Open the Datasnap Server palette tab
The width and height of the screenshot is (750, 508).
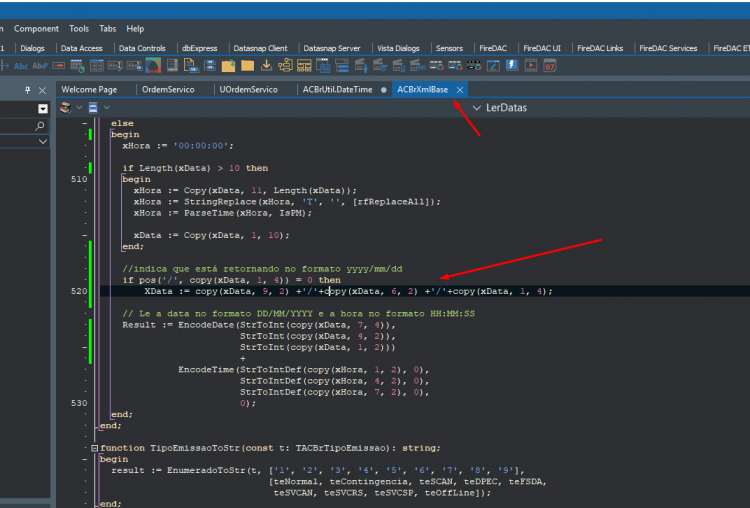click(x=331, y=48)
